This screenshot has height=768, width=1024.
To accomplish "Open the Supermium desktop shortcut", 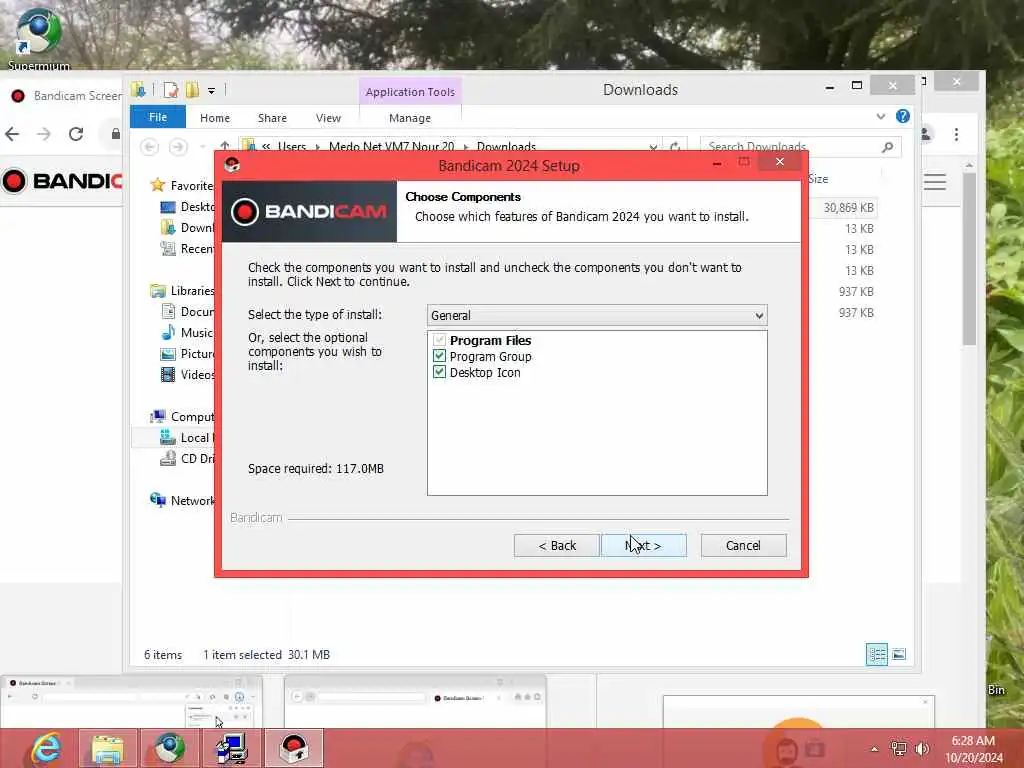I will pos(39,37).
